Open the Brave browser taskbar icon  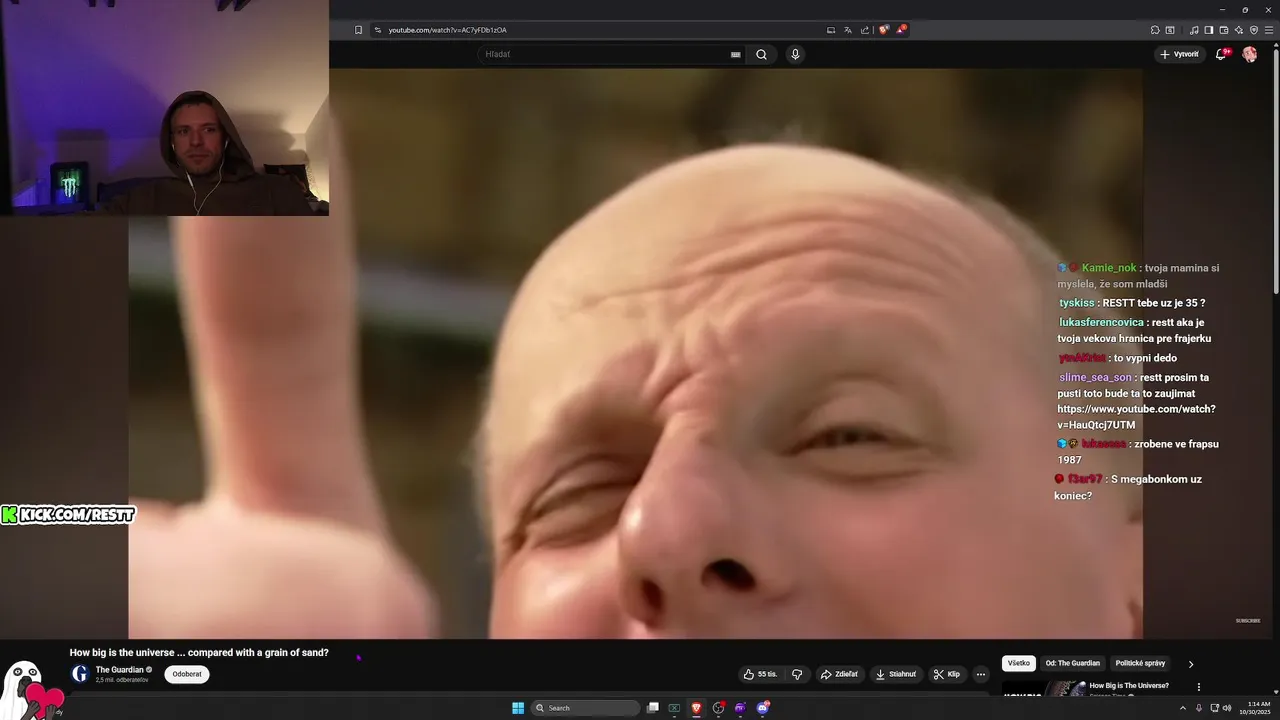click(x=696, y=708)
